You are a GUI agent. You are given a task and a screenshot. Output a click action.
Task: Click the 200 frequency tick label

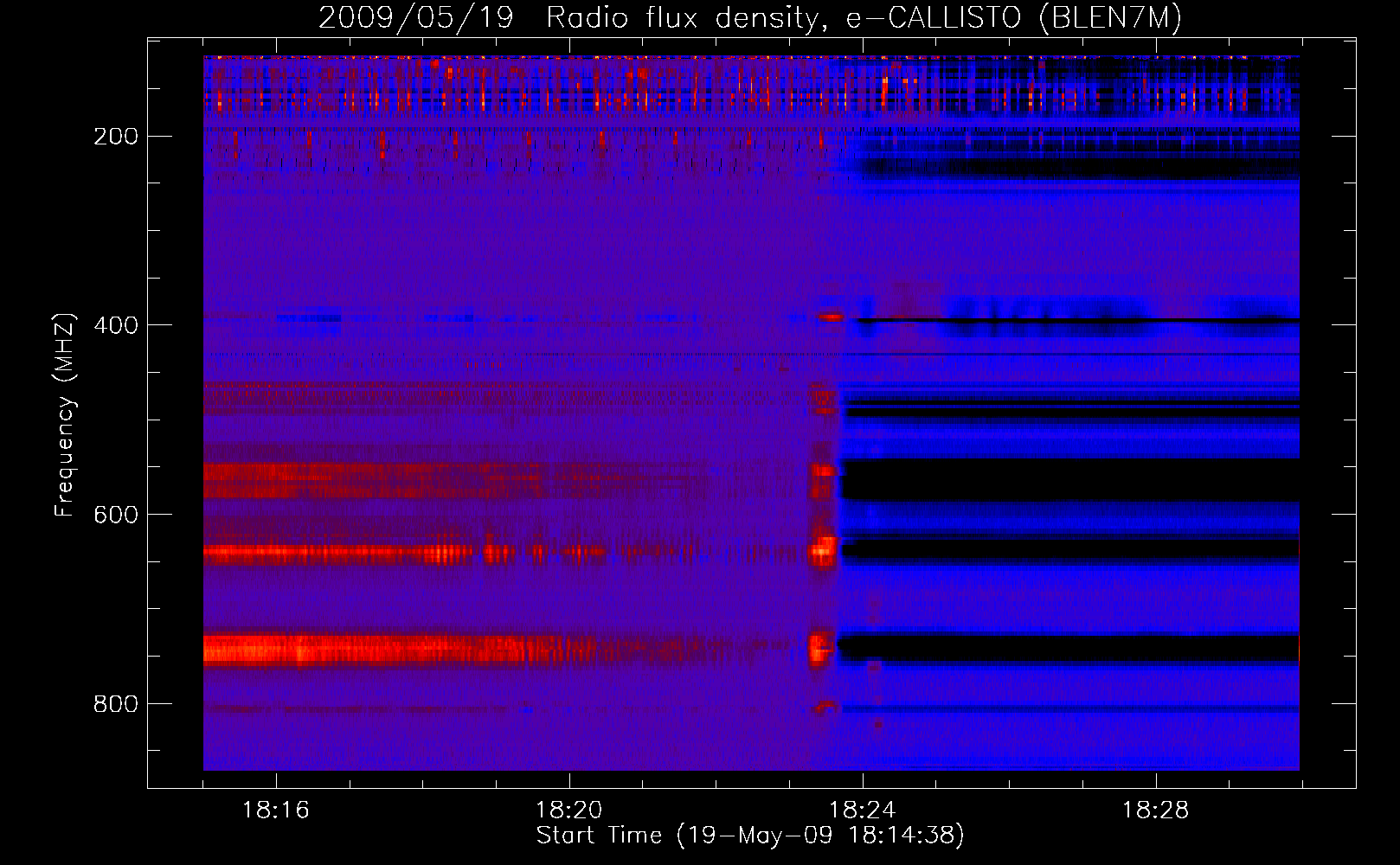[115, 137]
